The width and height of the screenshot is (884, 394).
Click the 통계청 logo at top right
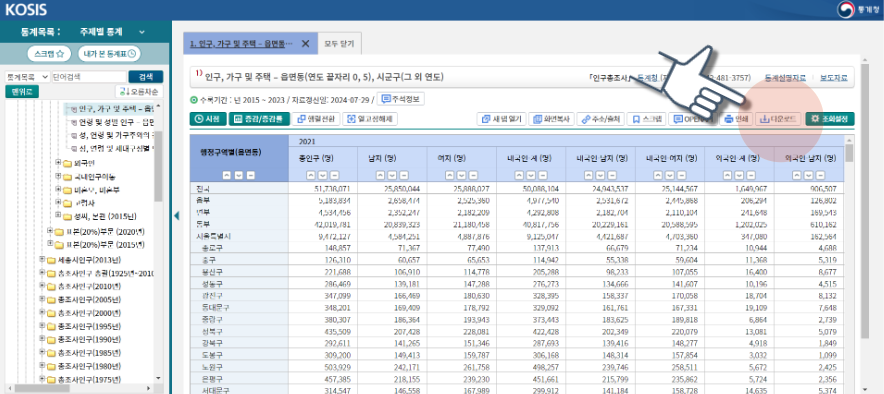[857, 10]
